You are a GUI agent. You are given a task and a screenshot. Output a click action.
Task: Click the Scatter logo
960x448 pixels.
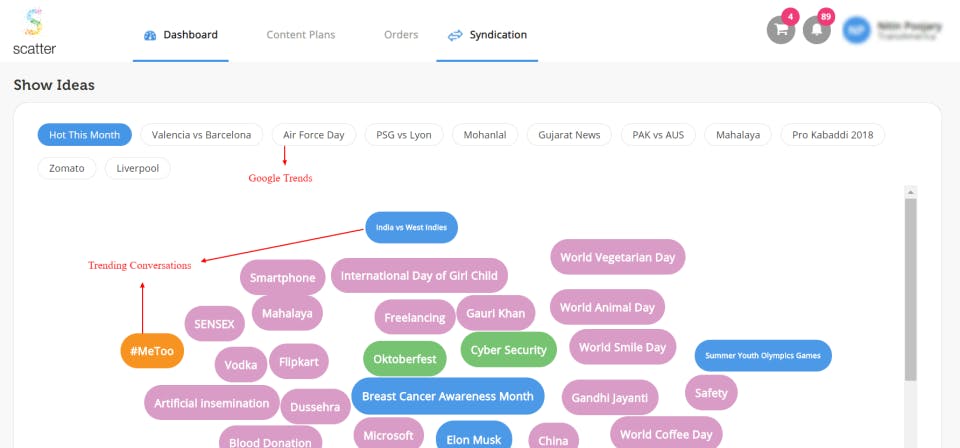[x=35, y=31]
